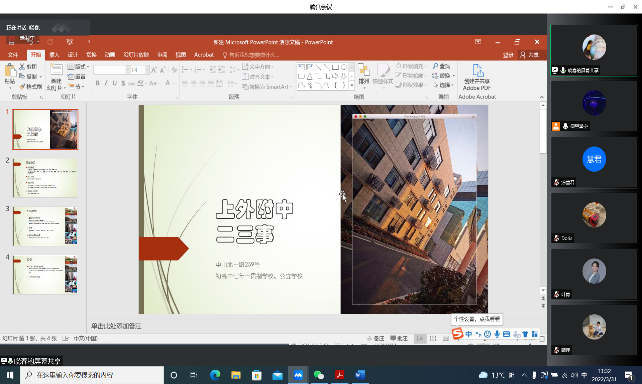Click the Clear Formatting icon
The height and width of the screenshot is (384, 642).
click(174, 70)
